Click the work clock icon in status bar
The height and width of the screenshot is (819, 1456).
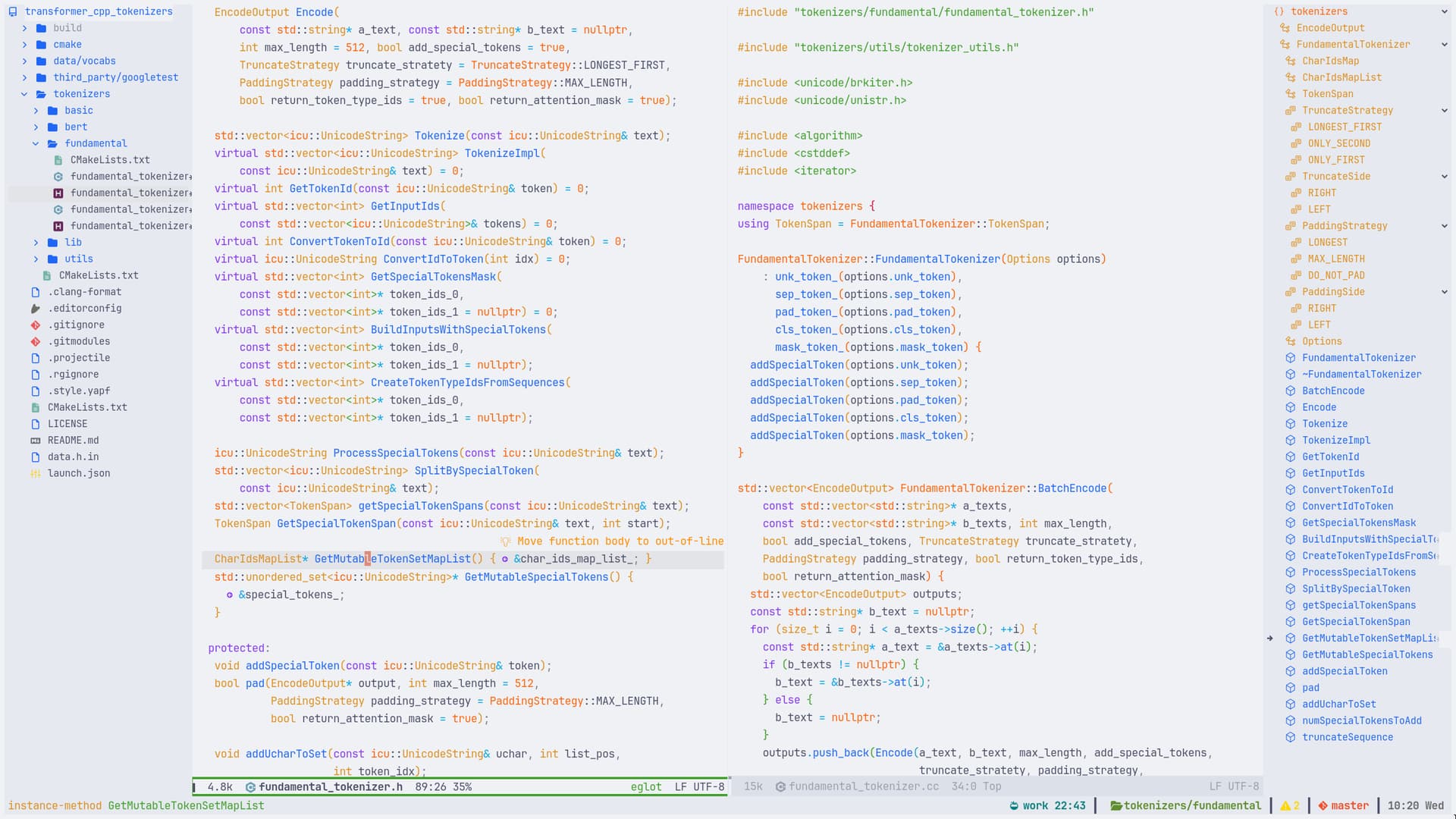(1014, 806)
